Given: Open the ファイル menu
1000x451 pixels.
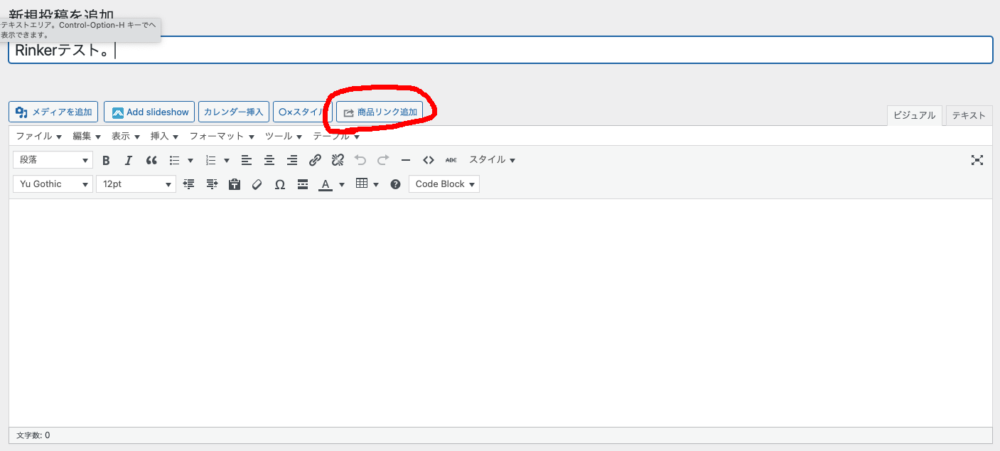Looking at the screenshot, I should coord(39,136).
